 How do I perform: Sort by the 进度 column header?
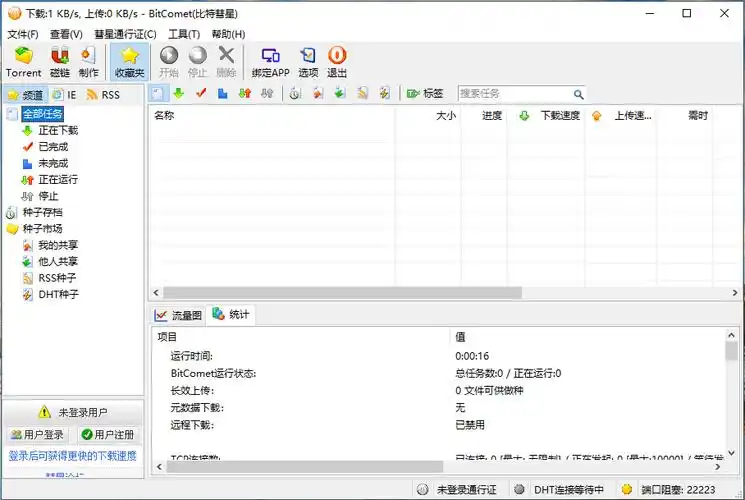(484, 115)
